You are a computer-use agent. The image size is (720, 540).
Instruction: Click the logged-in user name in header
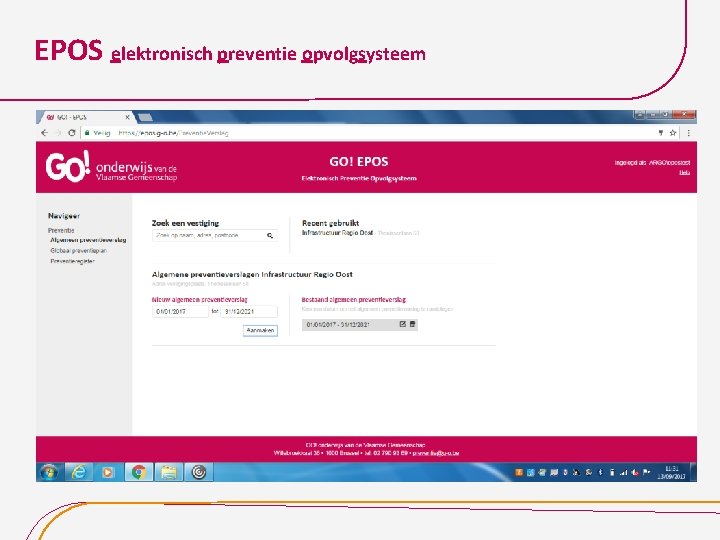click(669, 163)
